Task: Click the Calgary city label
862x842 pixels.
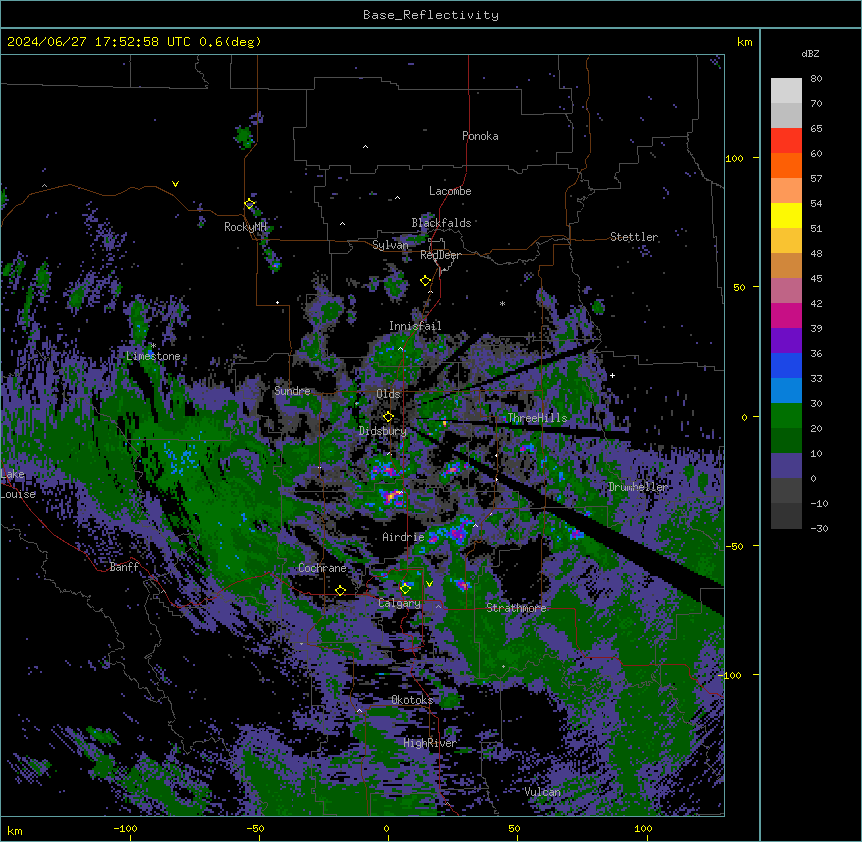Action: tap(399, 603)
